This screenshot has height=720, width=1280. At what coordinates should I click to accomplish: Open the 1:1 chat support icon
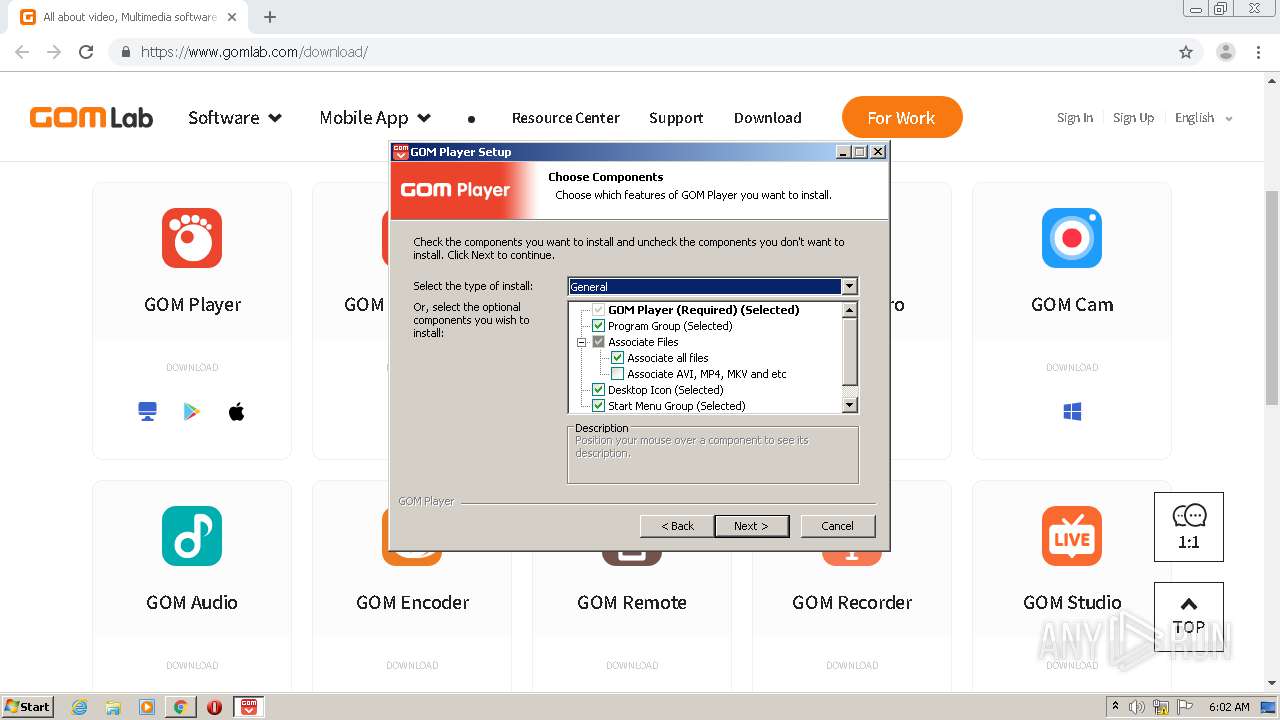point(1188,527)
